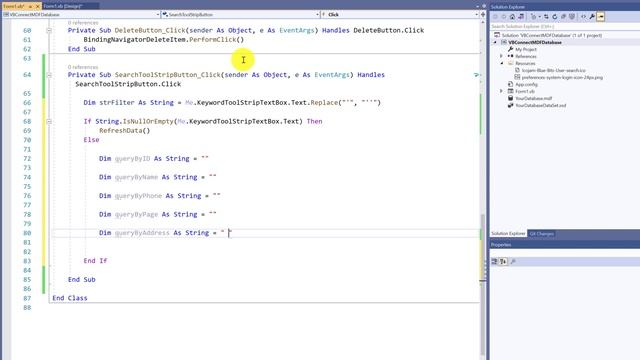This screenshot has height=360, width=640.
Task: Click the Solution node icon
Action: tap(497, 35)
